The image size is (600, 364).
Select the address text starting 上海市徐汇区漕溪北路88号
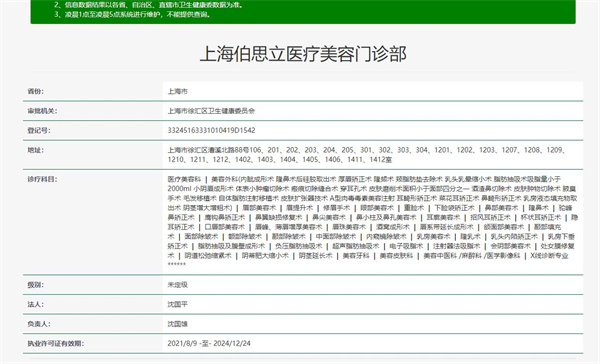click(367, 155)
